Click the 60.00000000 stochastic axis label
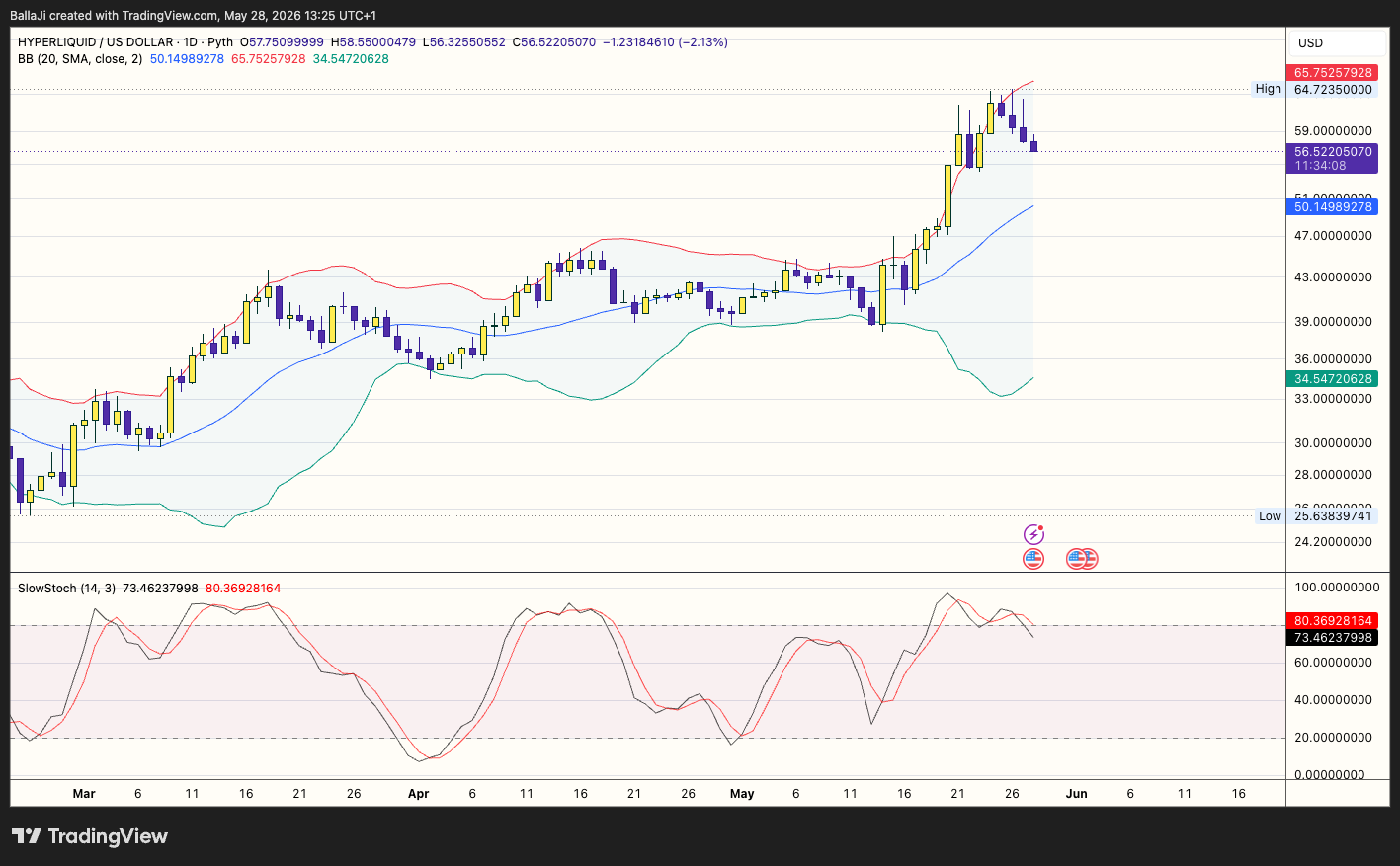Screen dimensions: 1400x866 pos(1333,663)
